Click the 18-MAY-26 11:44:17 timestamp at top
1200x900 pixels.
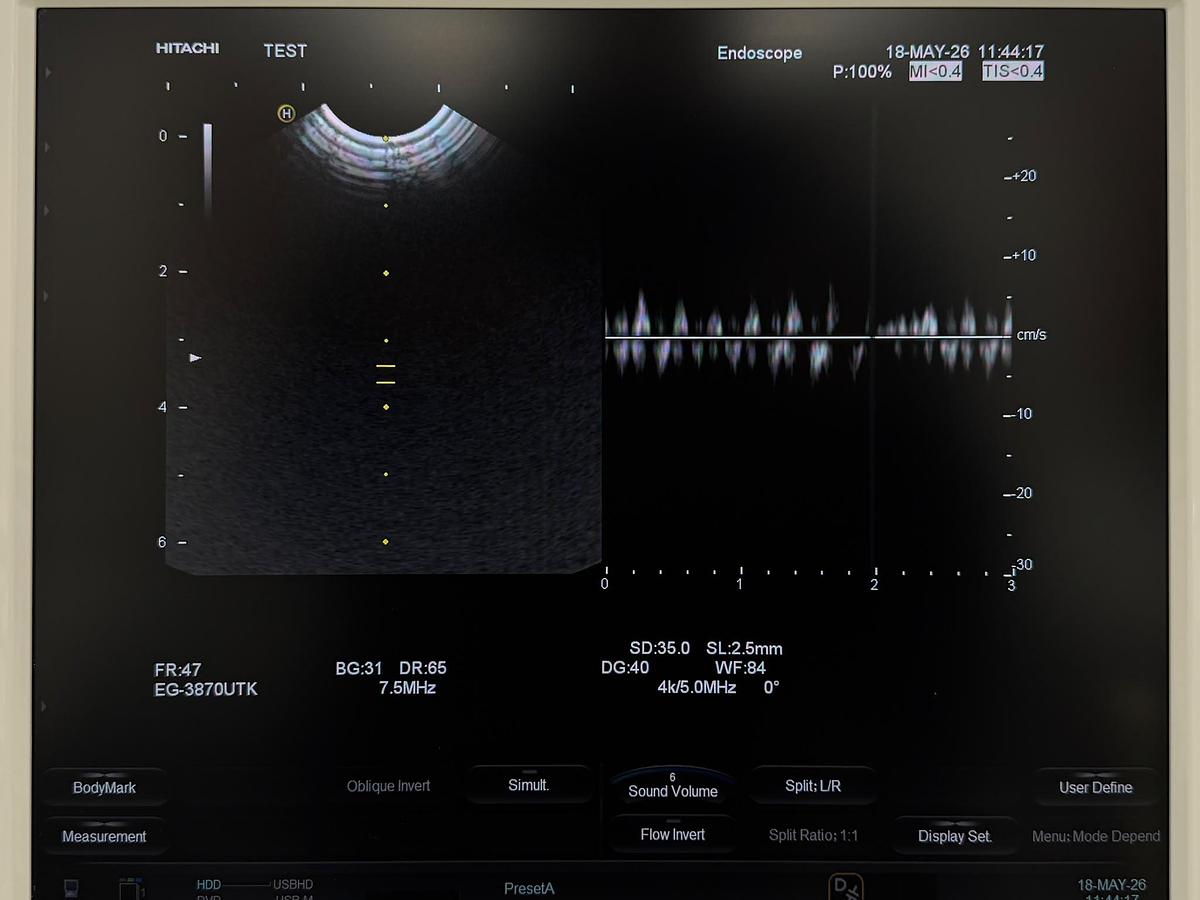pyautogui.click(x=965, y=51)
